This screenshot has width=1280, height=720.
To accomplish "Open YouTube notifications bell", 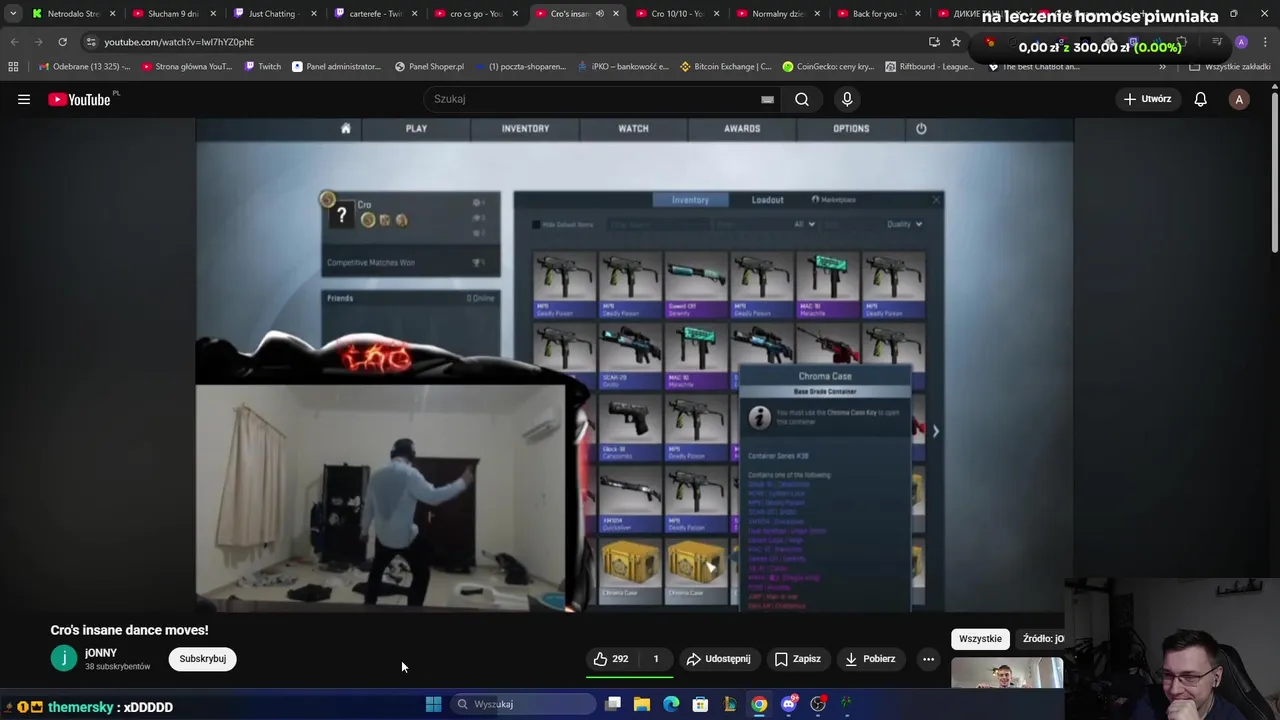I will 1200,99.
